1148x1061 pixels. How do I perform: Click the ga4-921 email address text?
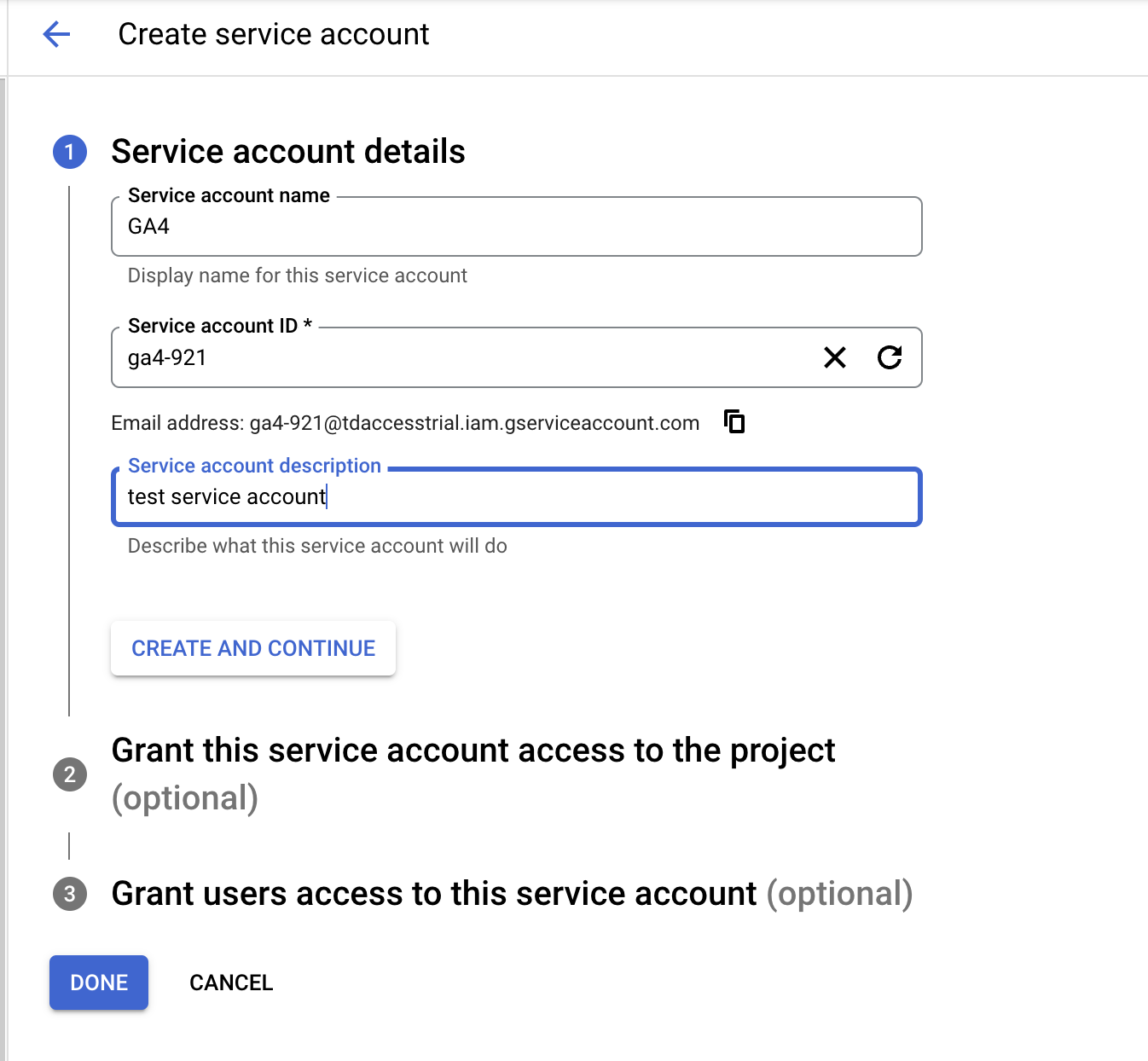click(x=473, y=424)
